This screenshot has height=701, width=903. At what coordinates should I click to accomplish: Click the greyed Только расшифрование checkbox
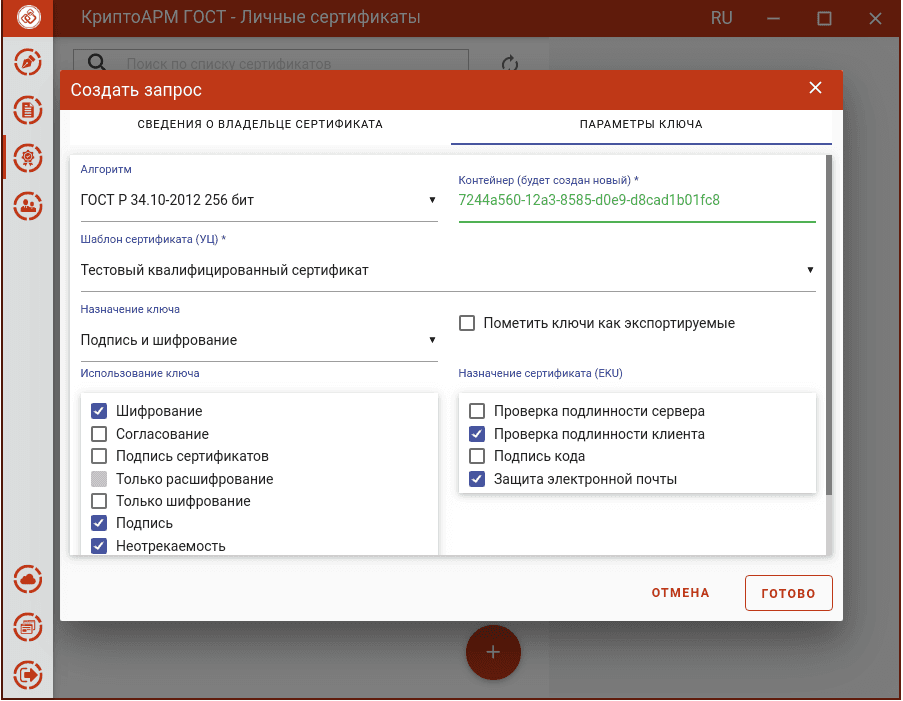tap(99, 479)
